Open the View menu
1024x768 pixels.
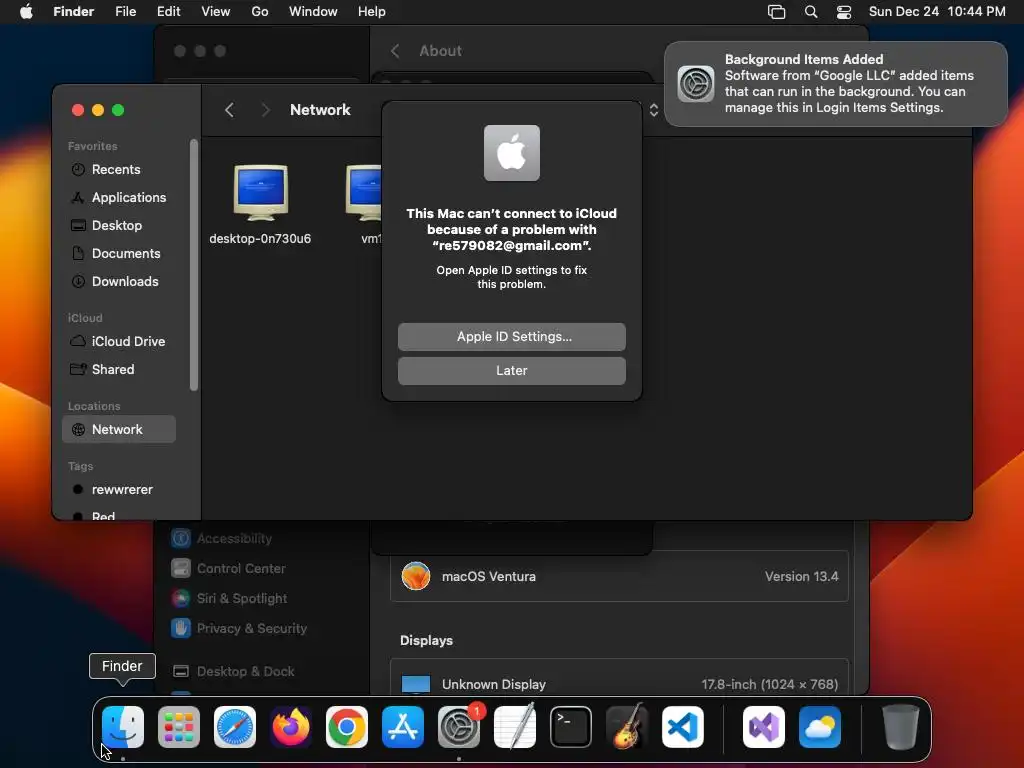pos(216,12)
